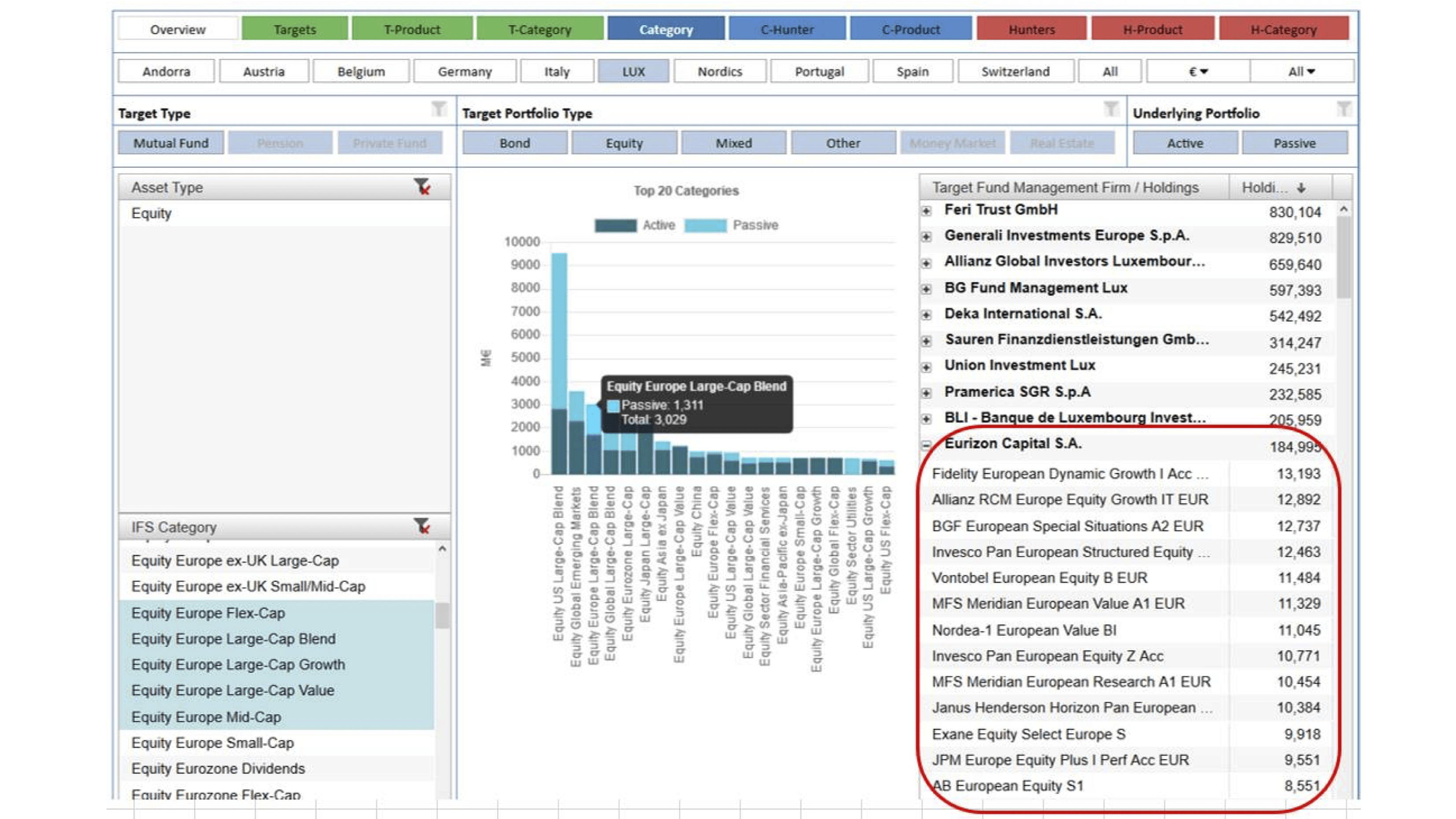This screenshot has height=819, width=1456.
Task: Expand Pramerica SGR S.p.A row
Action: tap(926, 393)
